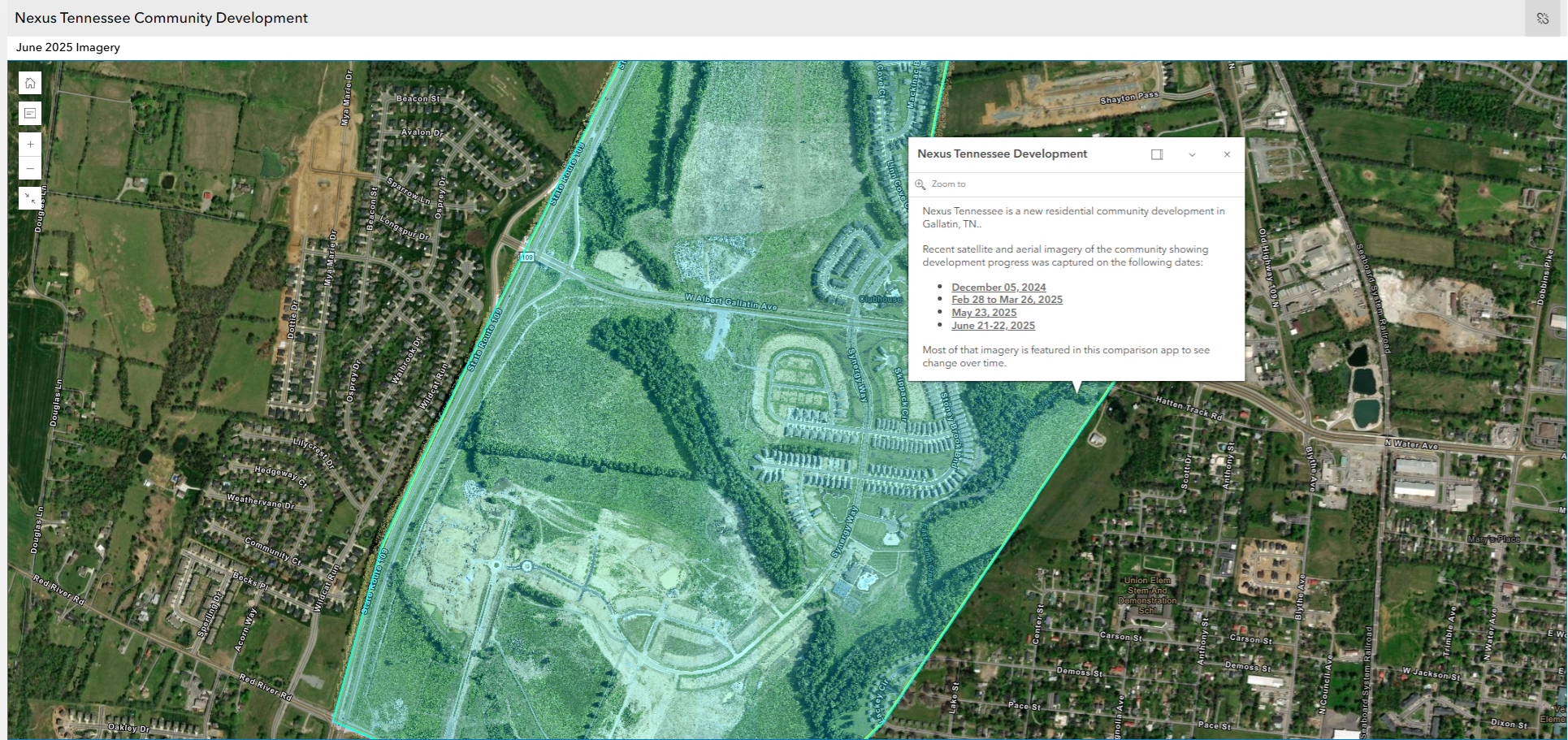Click the expand-view arrows icon below zoom controls
Screen dimensions: 1568x740
[x=29, y=197]
